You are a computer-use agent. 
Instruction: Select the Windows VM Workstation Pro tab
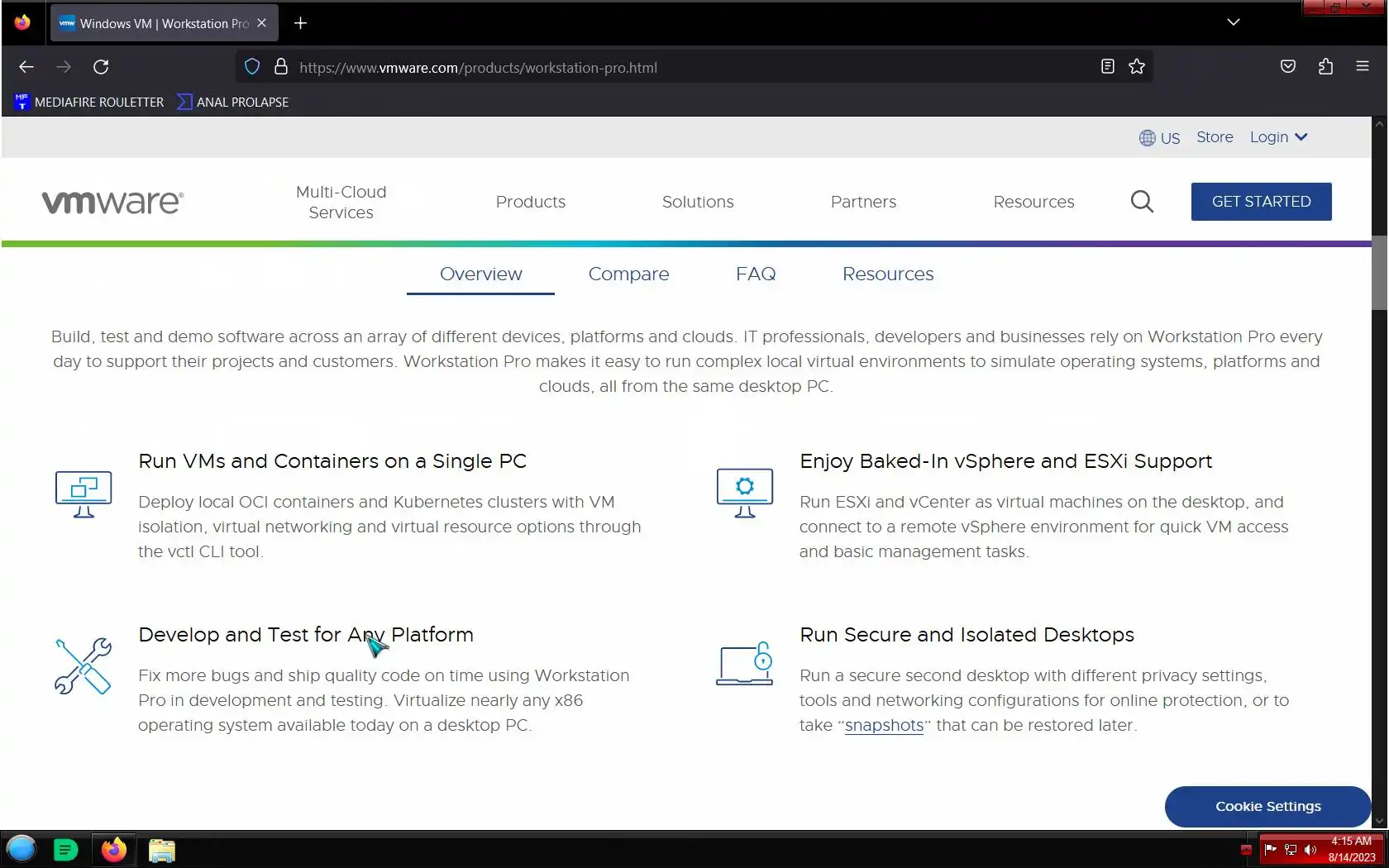(x=165, y=23)
